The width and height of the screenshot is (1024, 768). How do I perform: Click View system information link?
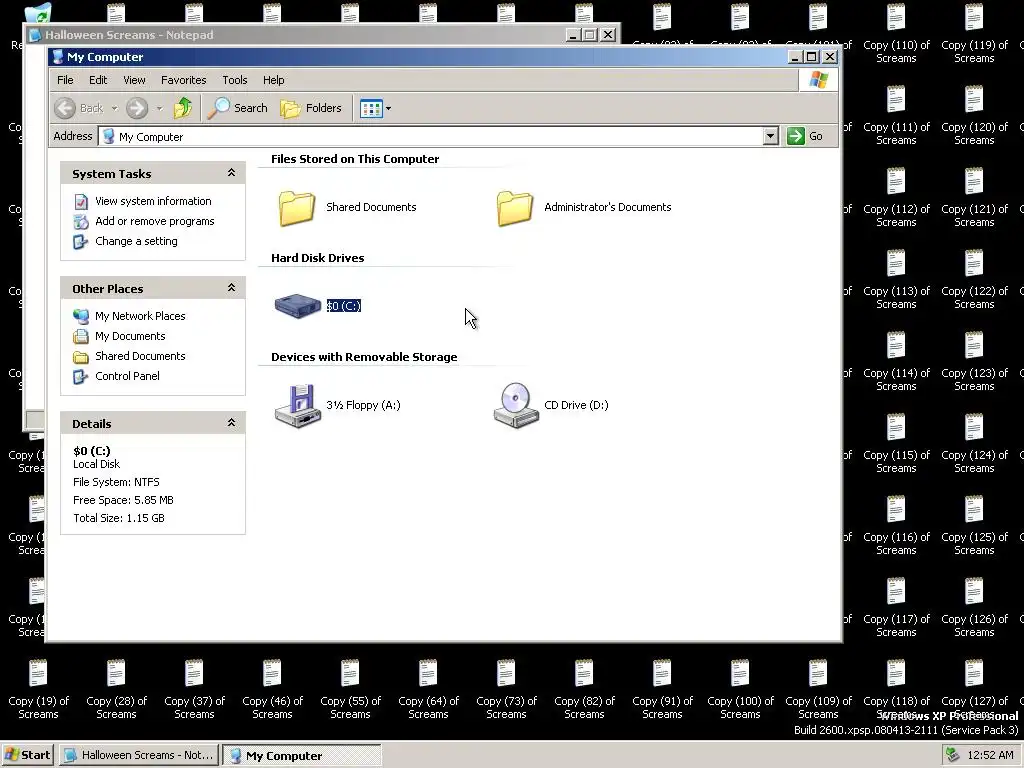(153, 201)
